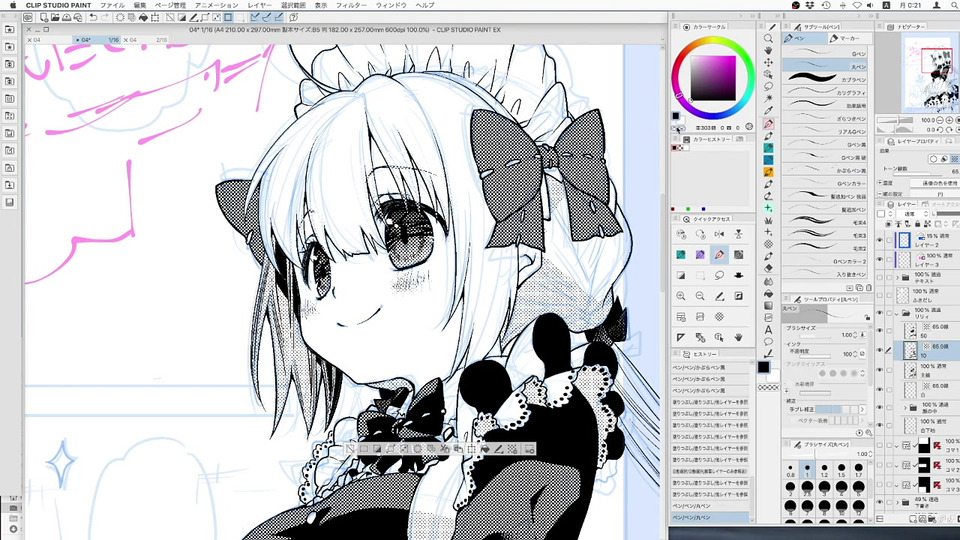Select the Zoom magnifier tool
This screenshot has width=960, height=540.
click(768, 39)
